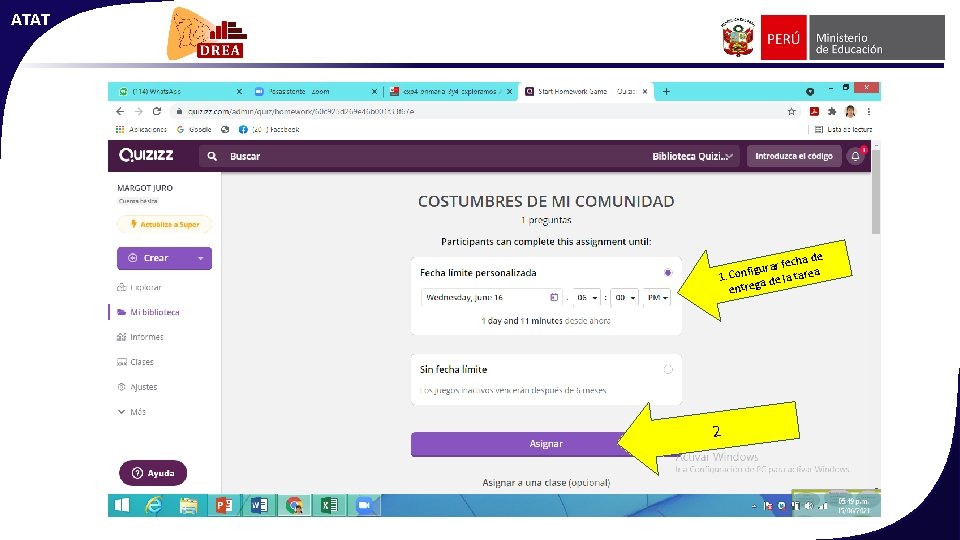Open Explorar in the sidebar
The width and height of the screenshot is (960, 540).
click(139, 287)
